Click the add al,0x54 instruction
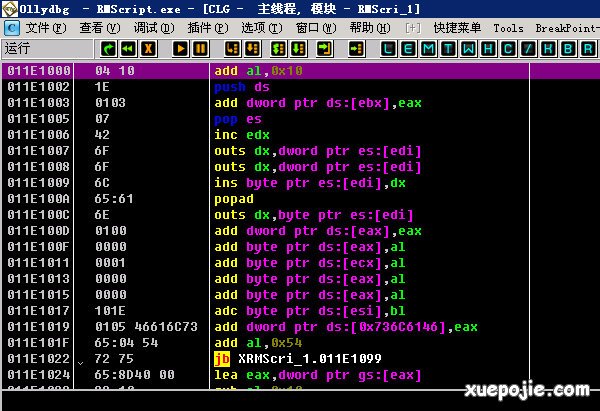The image size is (600, 411). click(258, 343)
